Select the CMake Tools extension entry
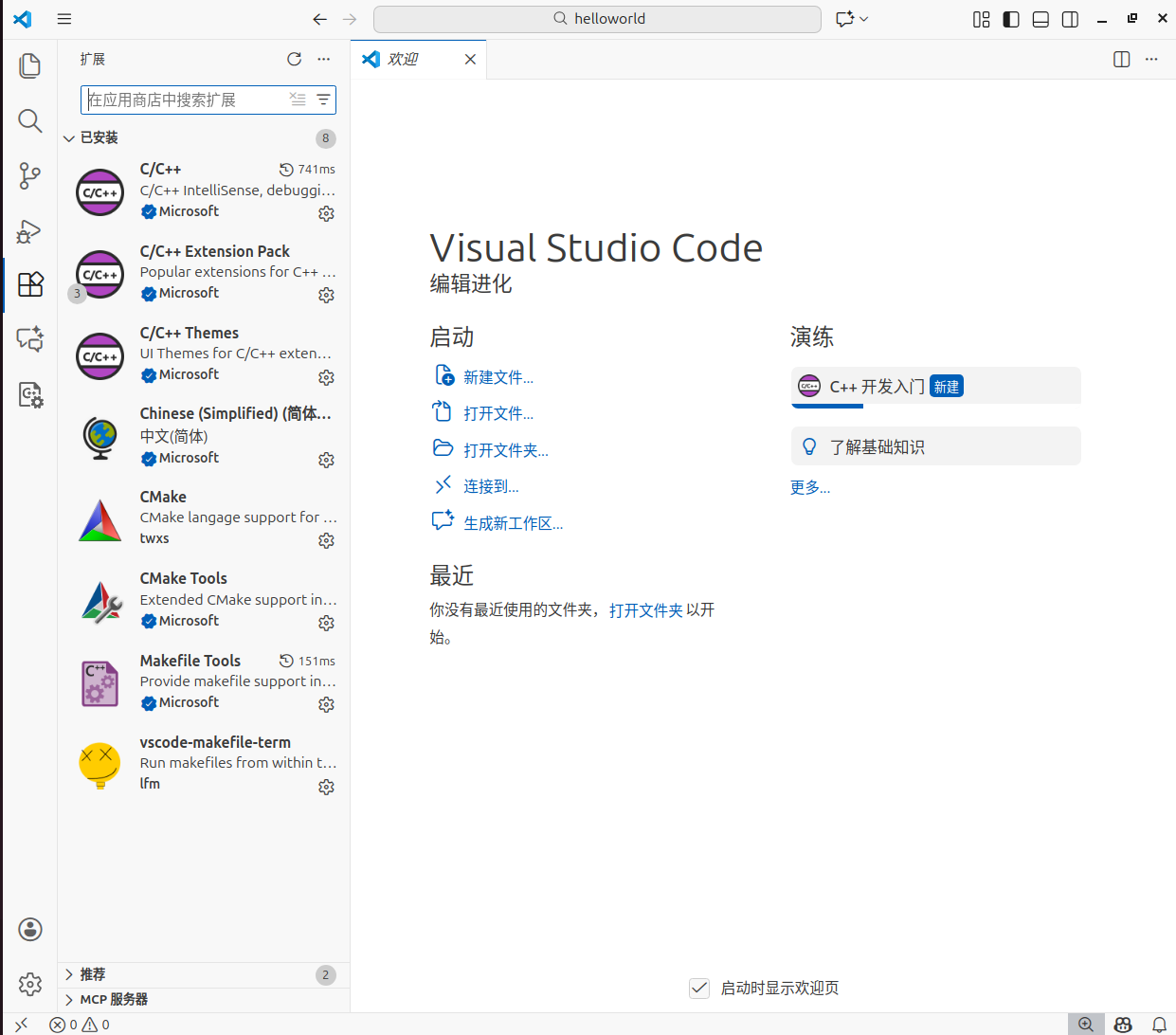Image resolution: width=1176 pixels, height=1035 pixels. pyautogui.click(x=204, y=600)
